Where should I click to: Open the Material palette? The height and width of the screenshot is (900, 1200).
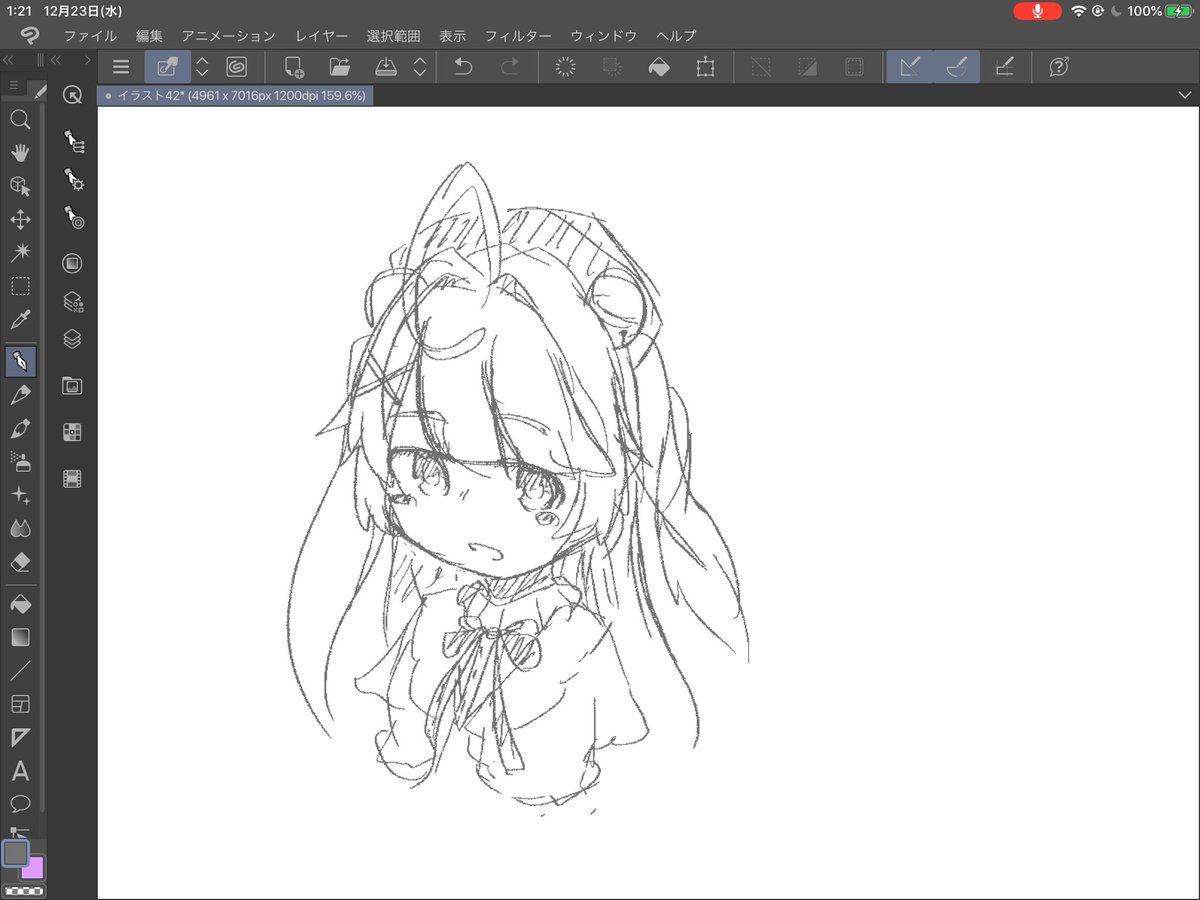pos(72,432)
